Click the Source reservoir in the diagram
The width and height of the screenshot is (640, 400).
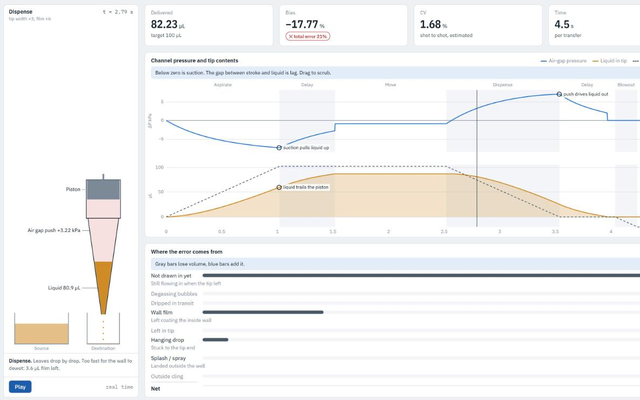click(x=41, y=329)
